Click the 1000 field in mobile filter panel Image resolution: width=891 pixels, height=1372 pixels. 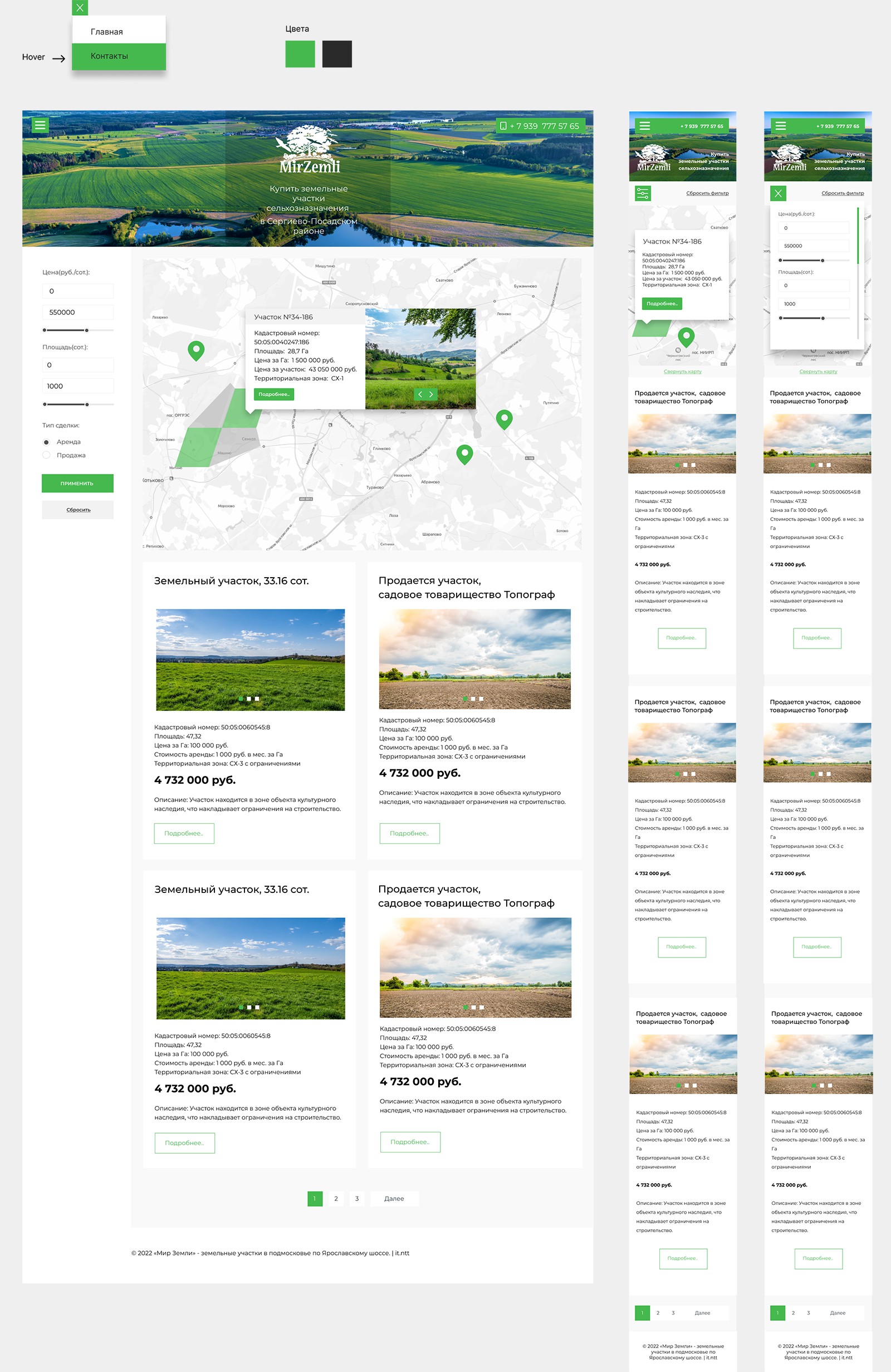coord(814,304)
